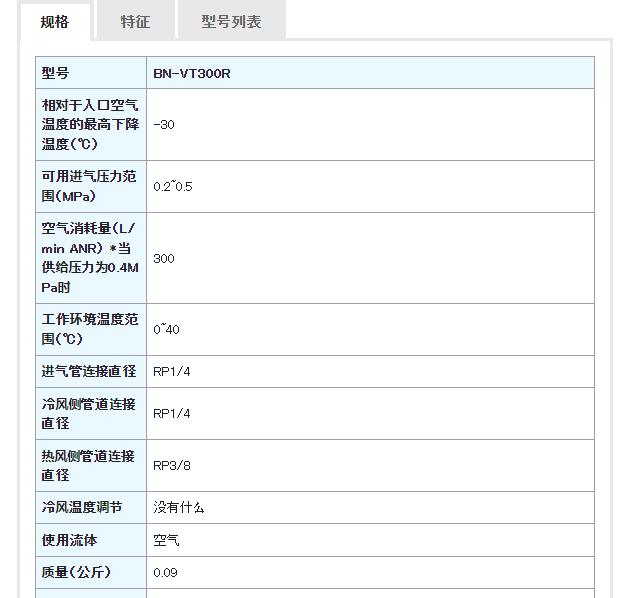Click the 没有什么 value cell
The width and height of the screenshot is (639, 598).
click(370, 508)
